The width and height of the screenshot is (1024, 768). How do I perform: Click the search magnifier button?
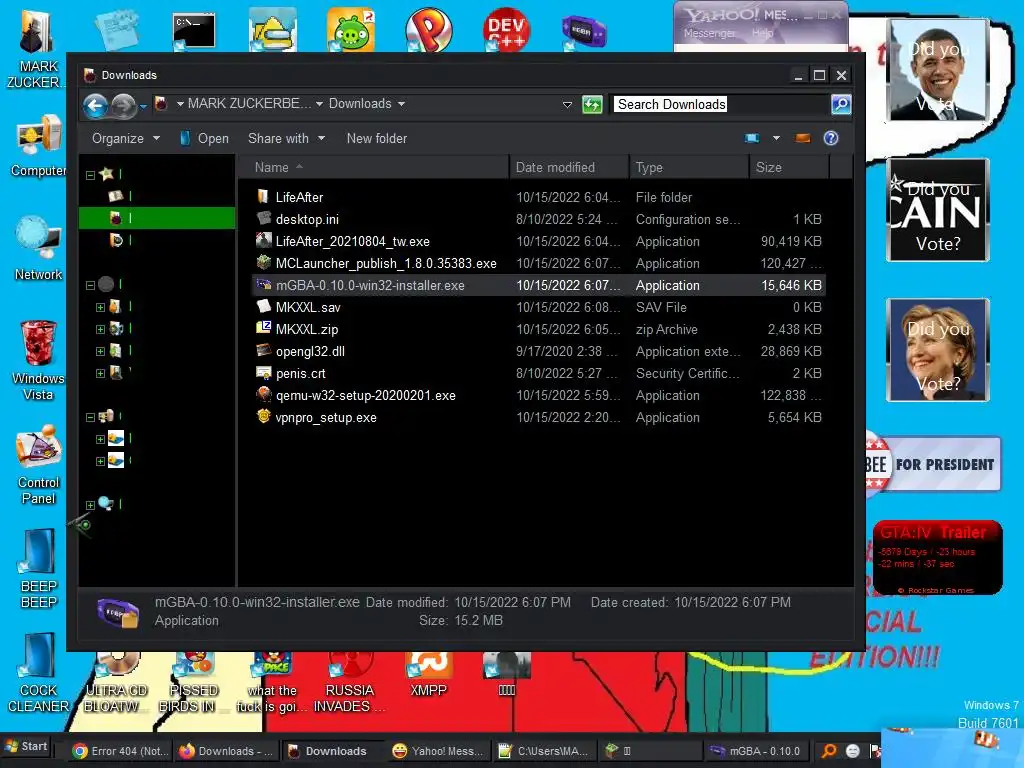(x=840, y=104)
